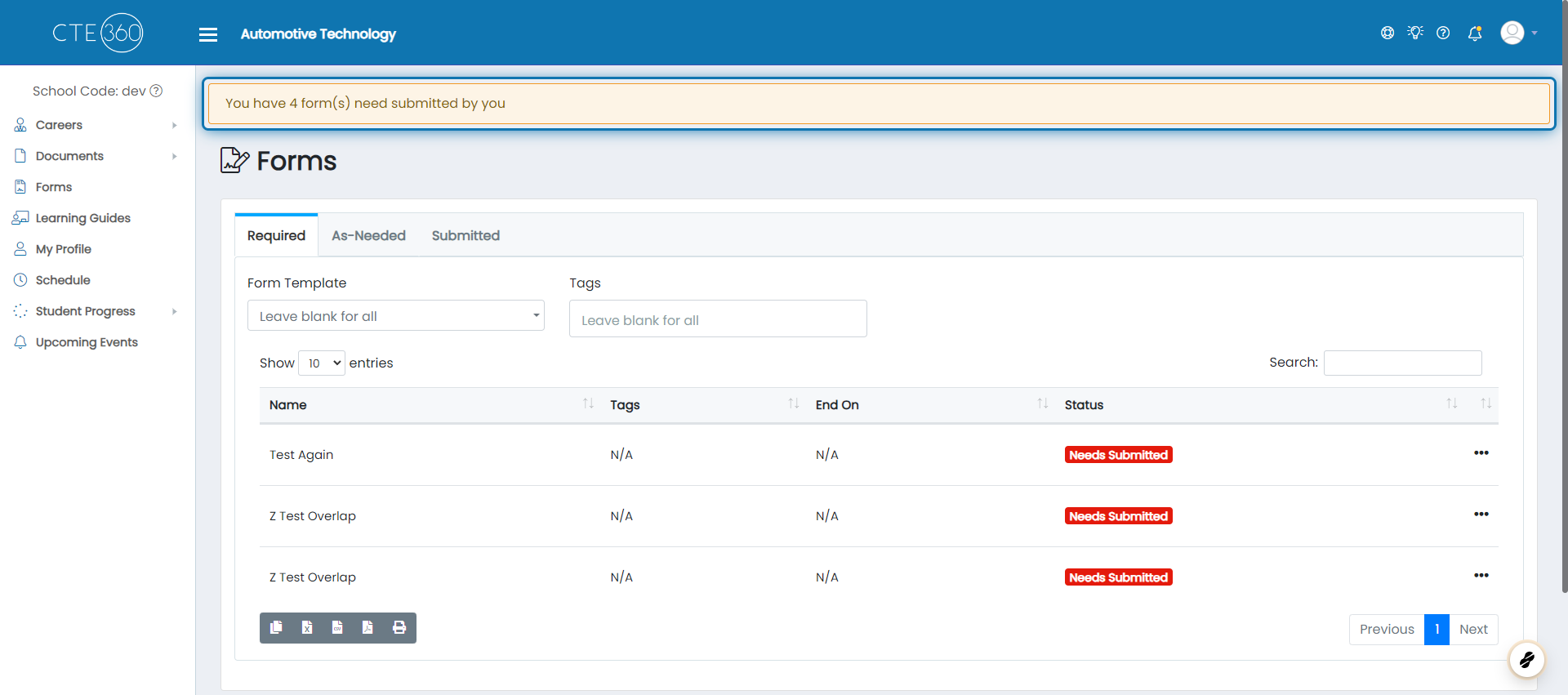Expand the Careers submenu arrow
The image size is (1568, 695).
pos(175,125)
